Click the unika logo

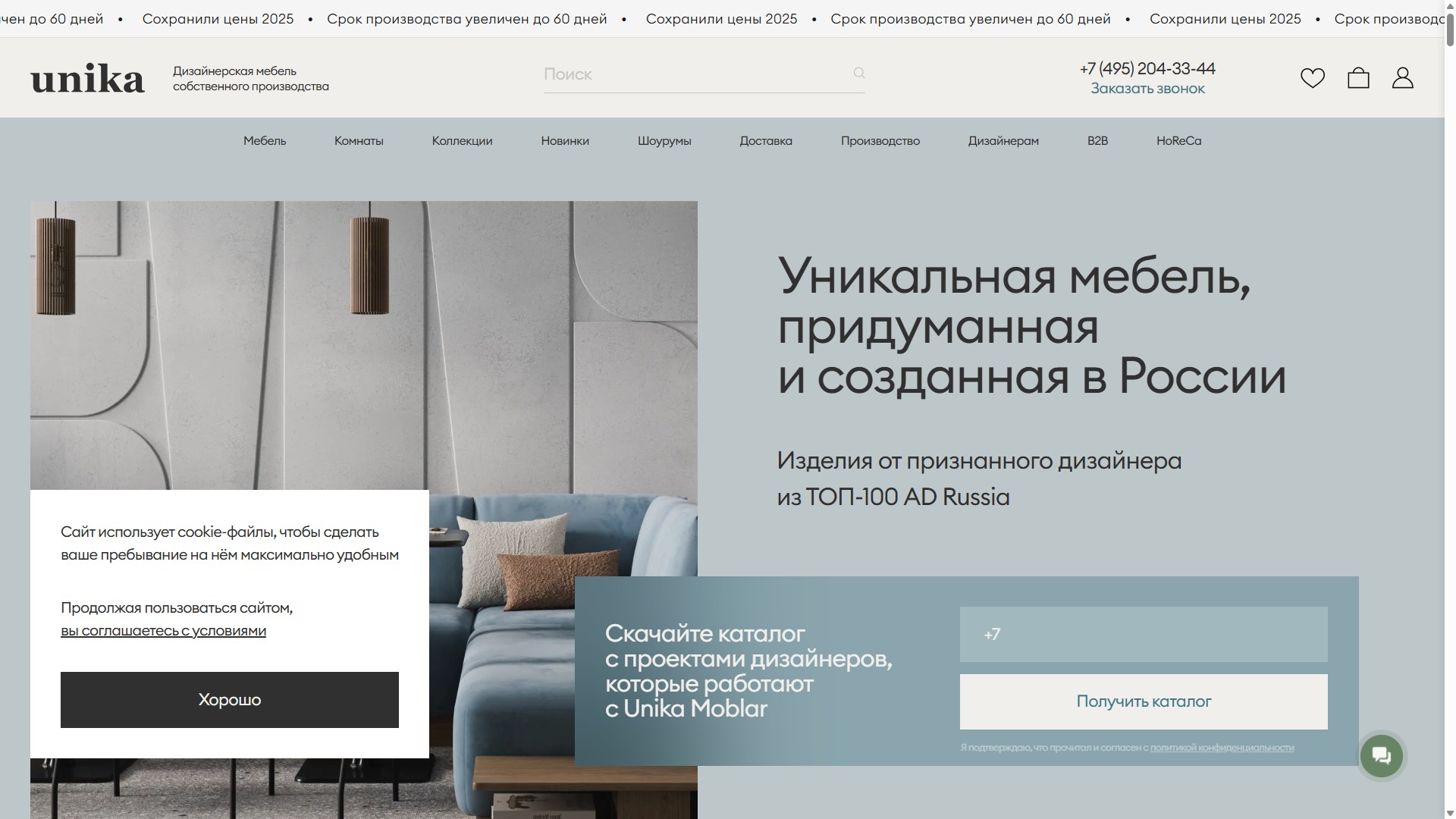[87, 79]
